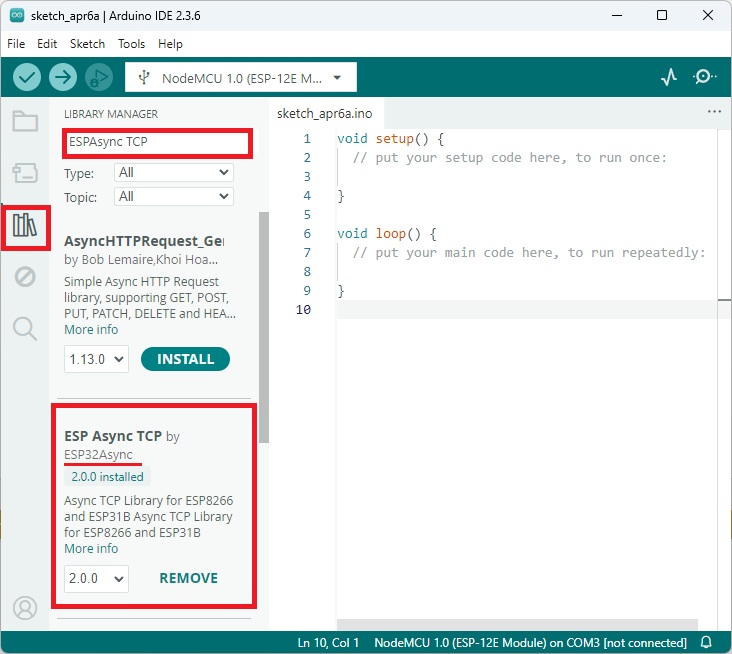Click the Arduino logo in the title bar
The width and height of the screenshot is (732, 654).
(17, 15)
